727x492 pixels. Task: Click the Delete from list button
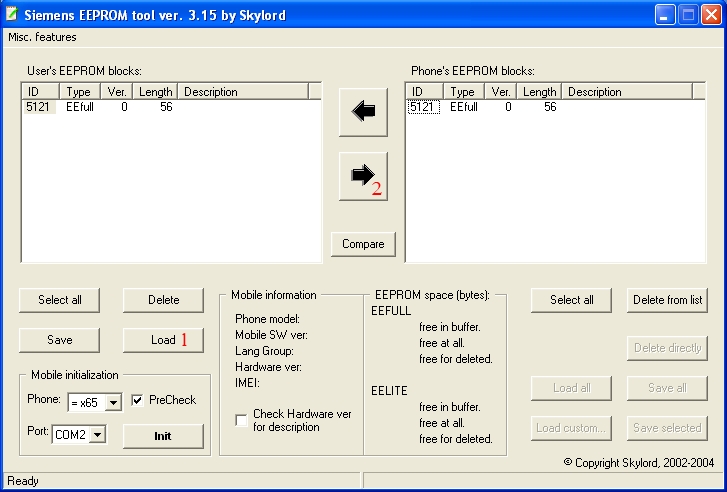coord(667,300)
